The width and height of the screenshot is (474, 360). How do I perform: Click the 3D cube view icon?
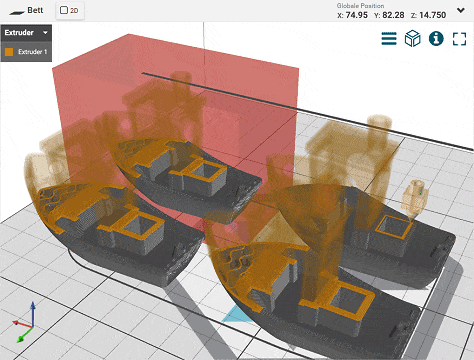412,39
